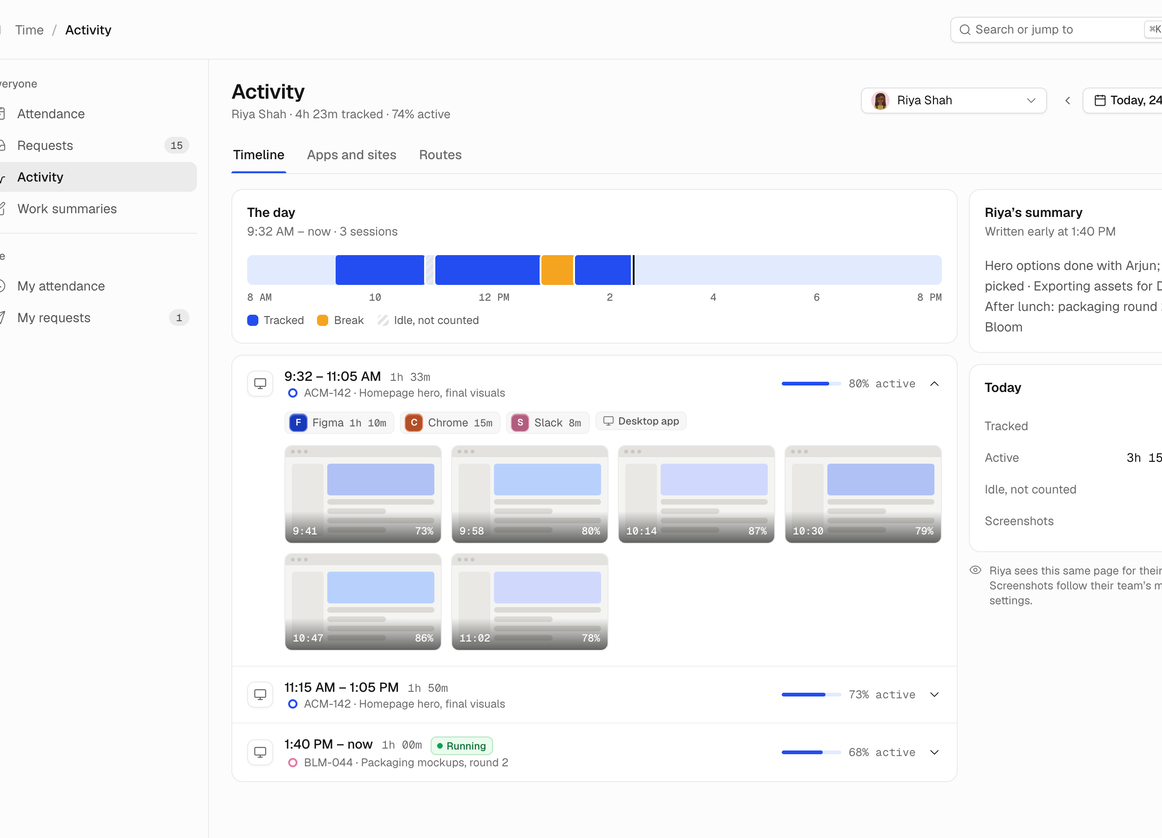Click Riya Shah's avatar in selector
The width and height of the screenshot is (1162, 838).
880,101
